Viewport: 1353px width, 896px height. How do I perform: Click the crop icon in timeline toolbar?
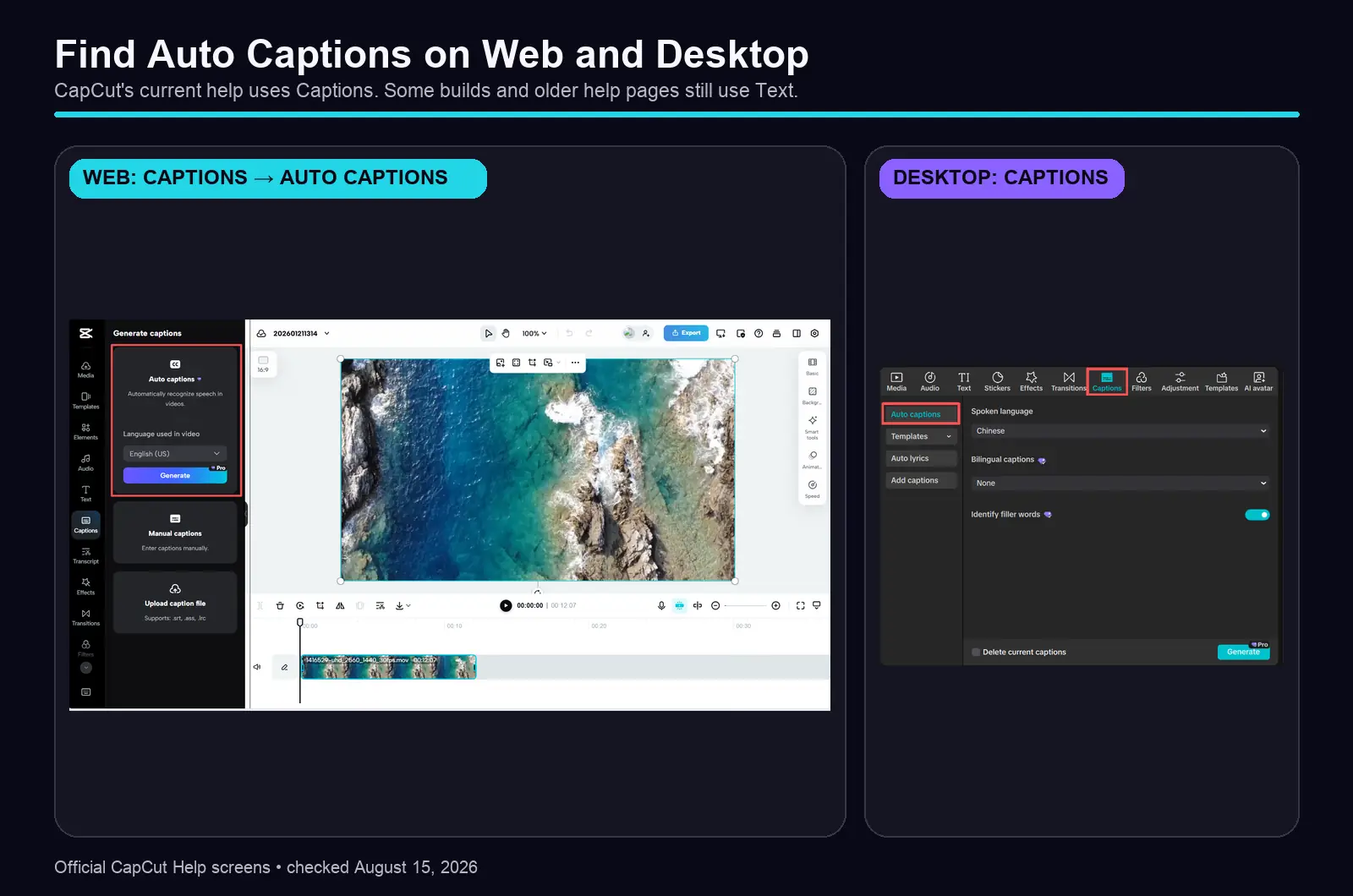(x=320, y=605)
